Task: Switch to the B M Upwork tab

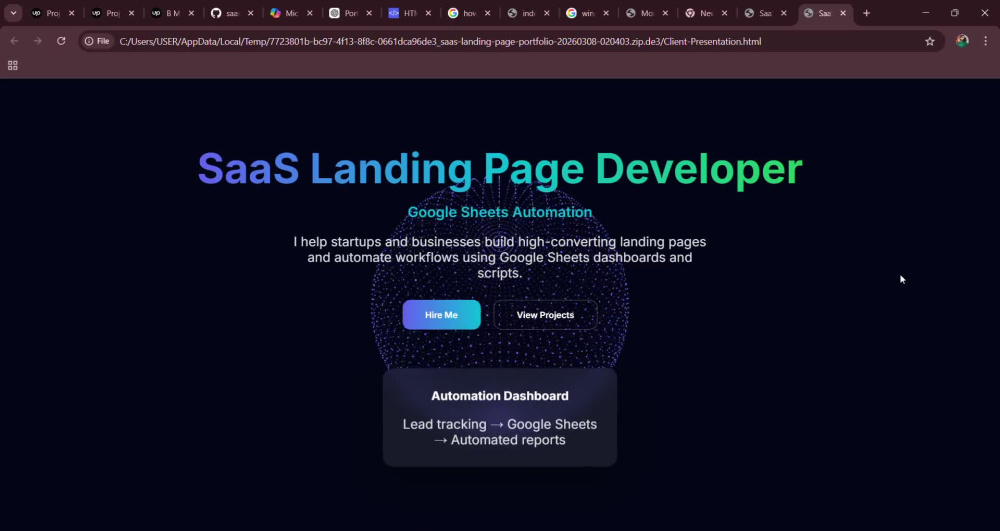Action: point(172,13)
